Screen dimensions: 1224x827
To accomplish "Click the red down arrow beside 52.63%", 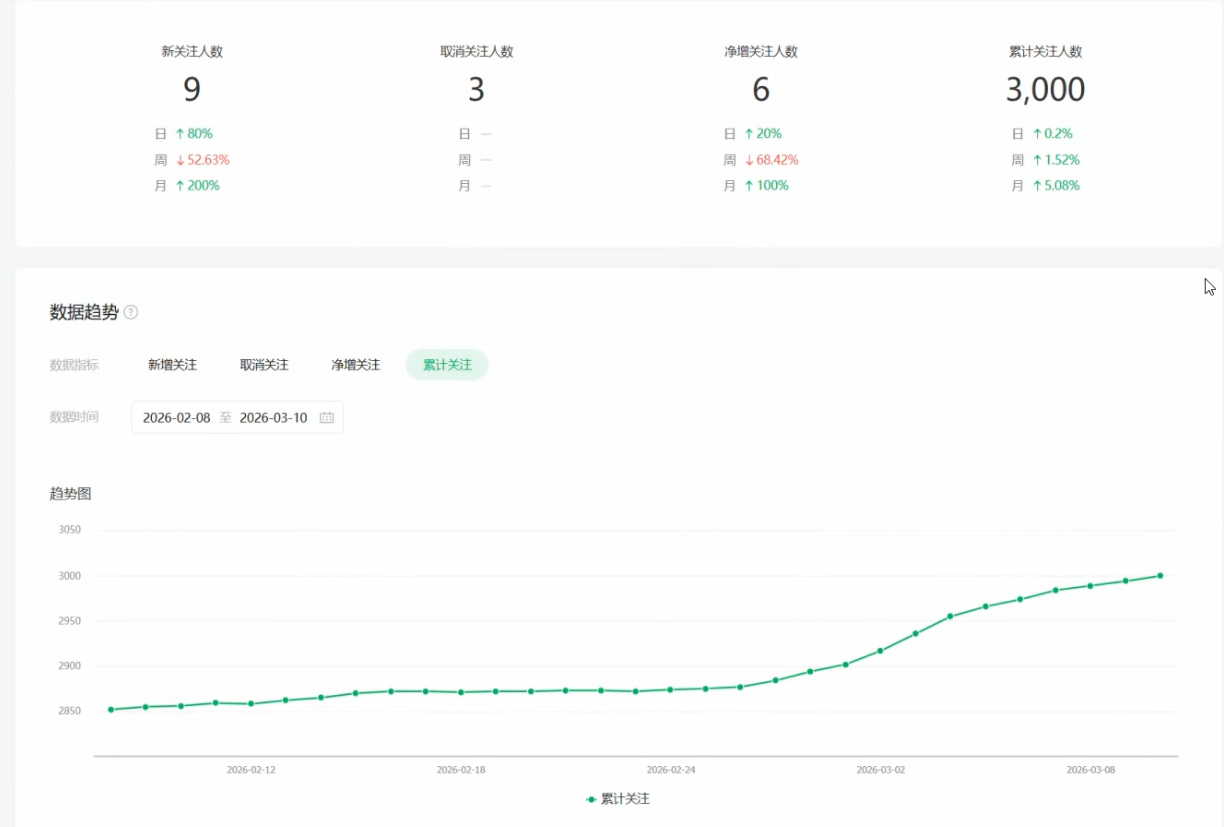I will [x=181, y=160].
